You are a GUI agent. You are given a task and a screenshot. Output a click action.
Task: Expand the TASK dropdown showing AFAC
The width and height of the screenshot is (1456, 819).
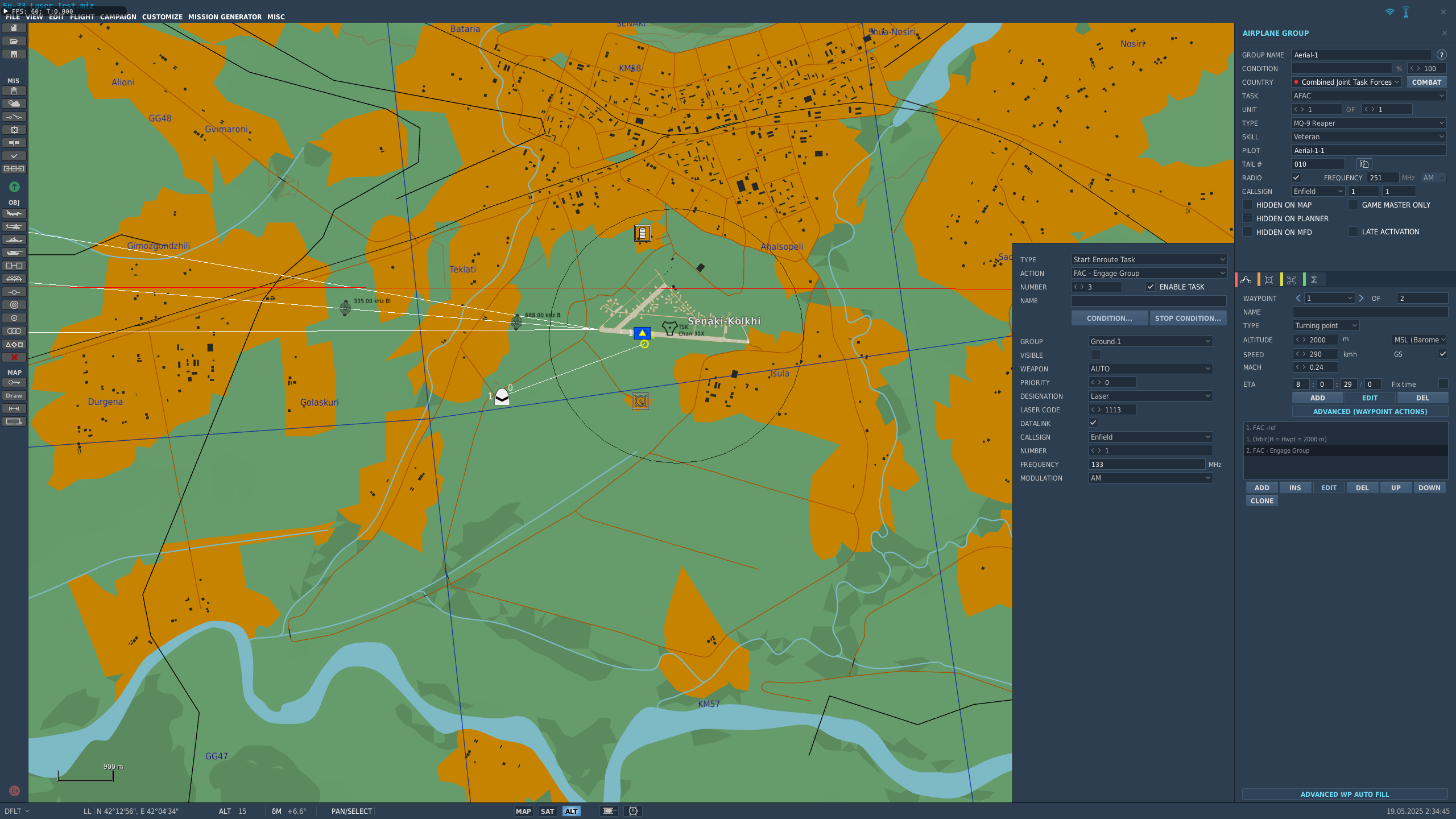point(1368,96)
